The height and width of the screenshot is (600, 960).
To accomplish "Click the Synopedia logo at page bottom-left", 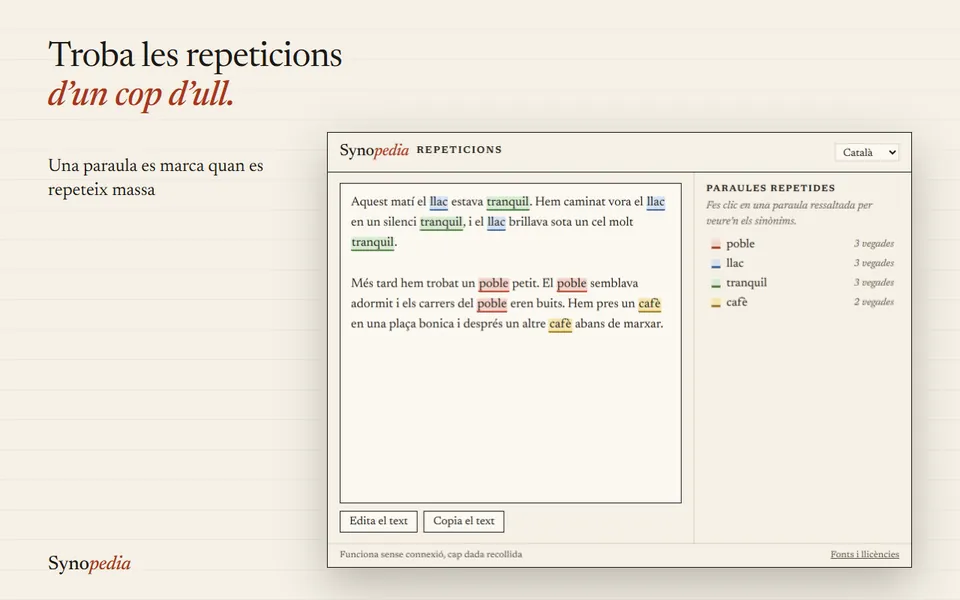I will click(89, 563).
